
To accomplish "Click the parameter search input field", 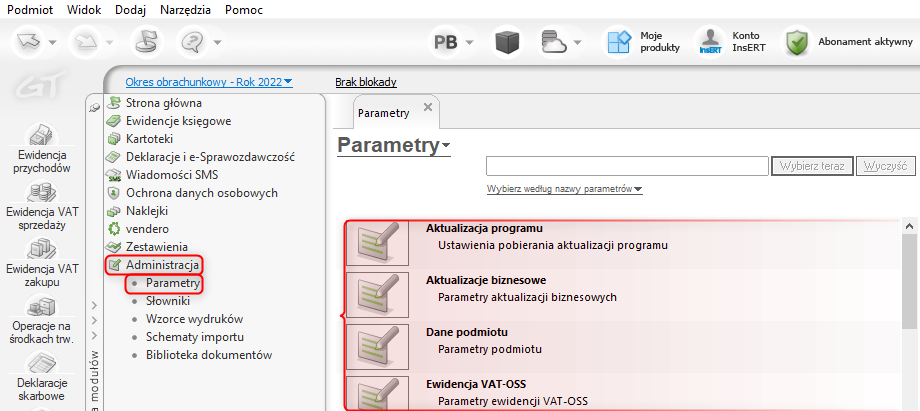I will [x=627, y=166].
